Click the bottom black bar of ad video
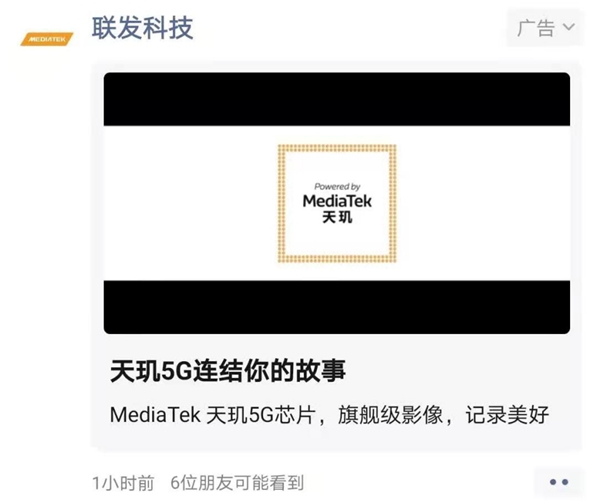 tap(337, 307)
